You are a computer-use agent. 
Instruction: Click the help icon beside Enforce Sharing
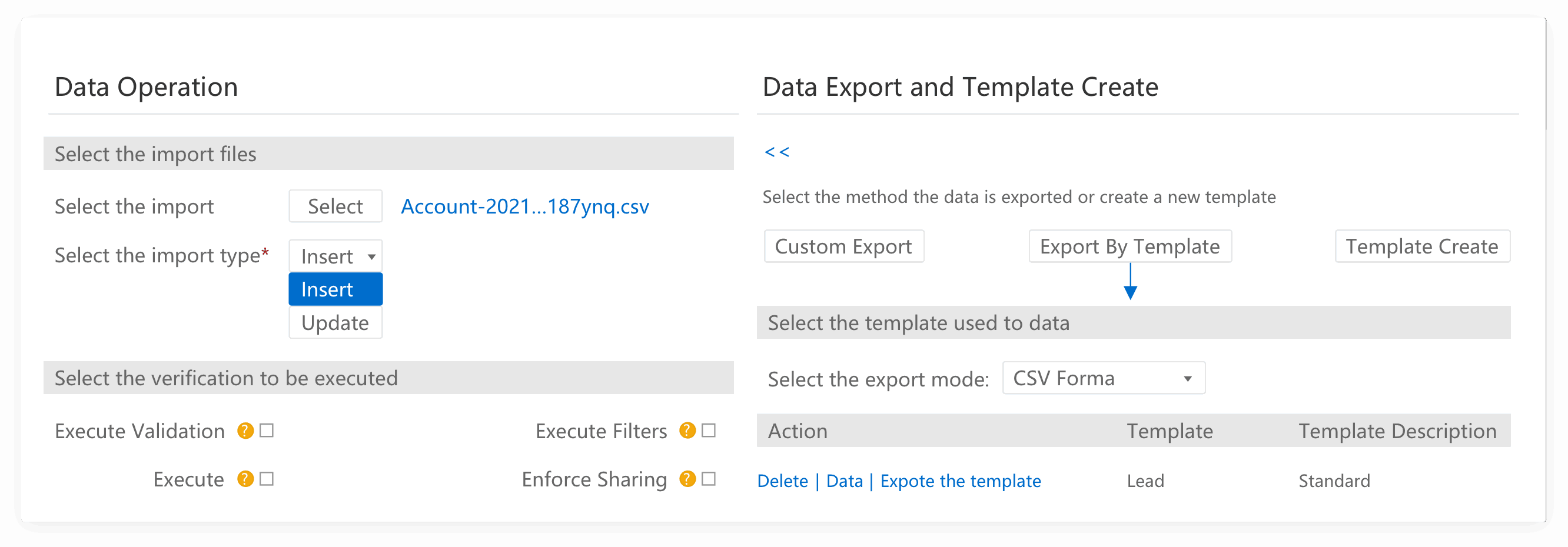pos(687,479)
